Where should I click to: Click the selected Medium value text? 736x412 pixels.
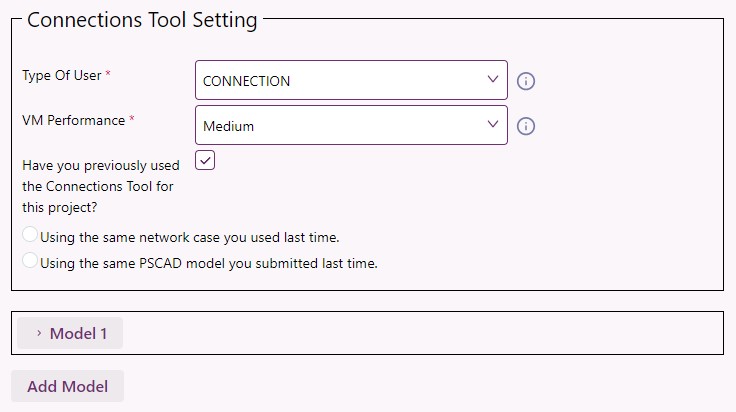pos(229,126)
